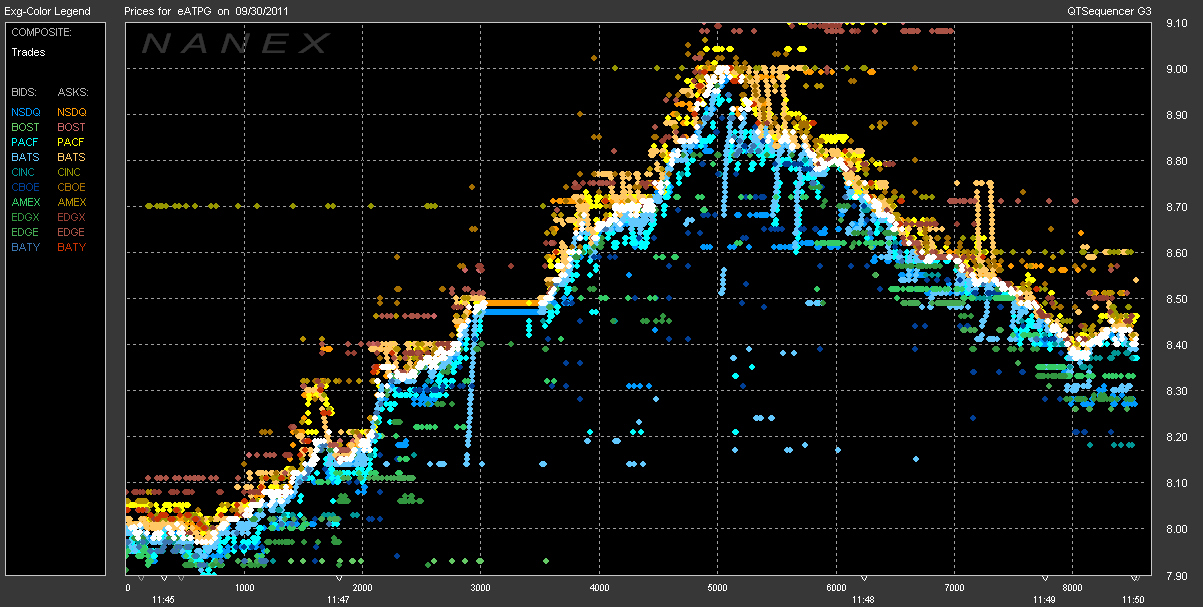
Task: Select EDGX in the ASKS column
Action: tap(73, 217)
